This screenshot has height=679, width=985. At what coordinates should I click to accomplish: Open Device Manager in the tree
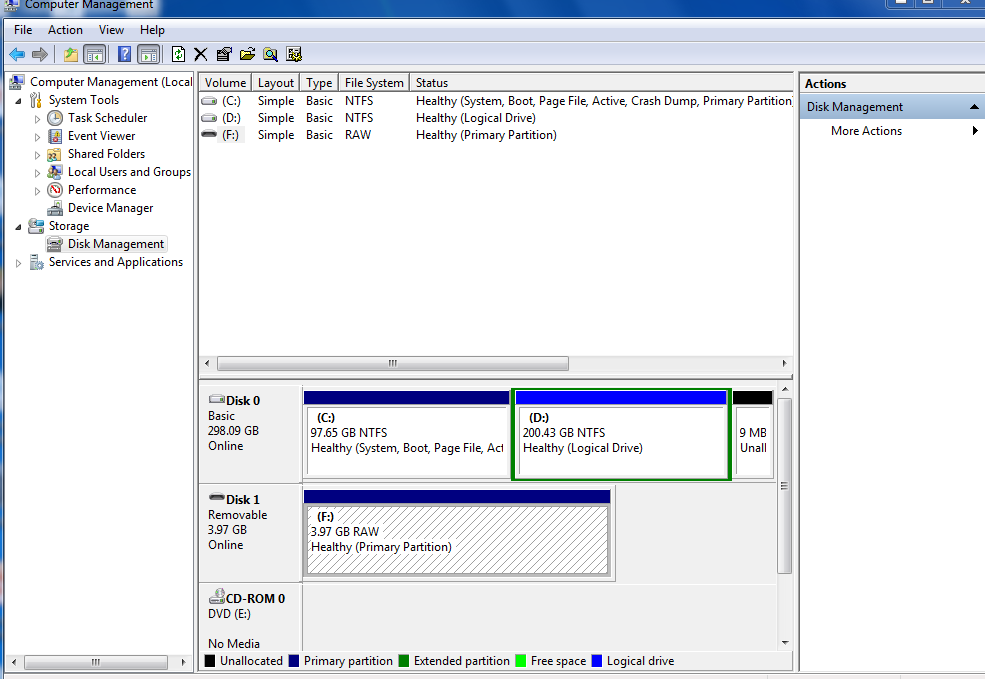(111, 208)
